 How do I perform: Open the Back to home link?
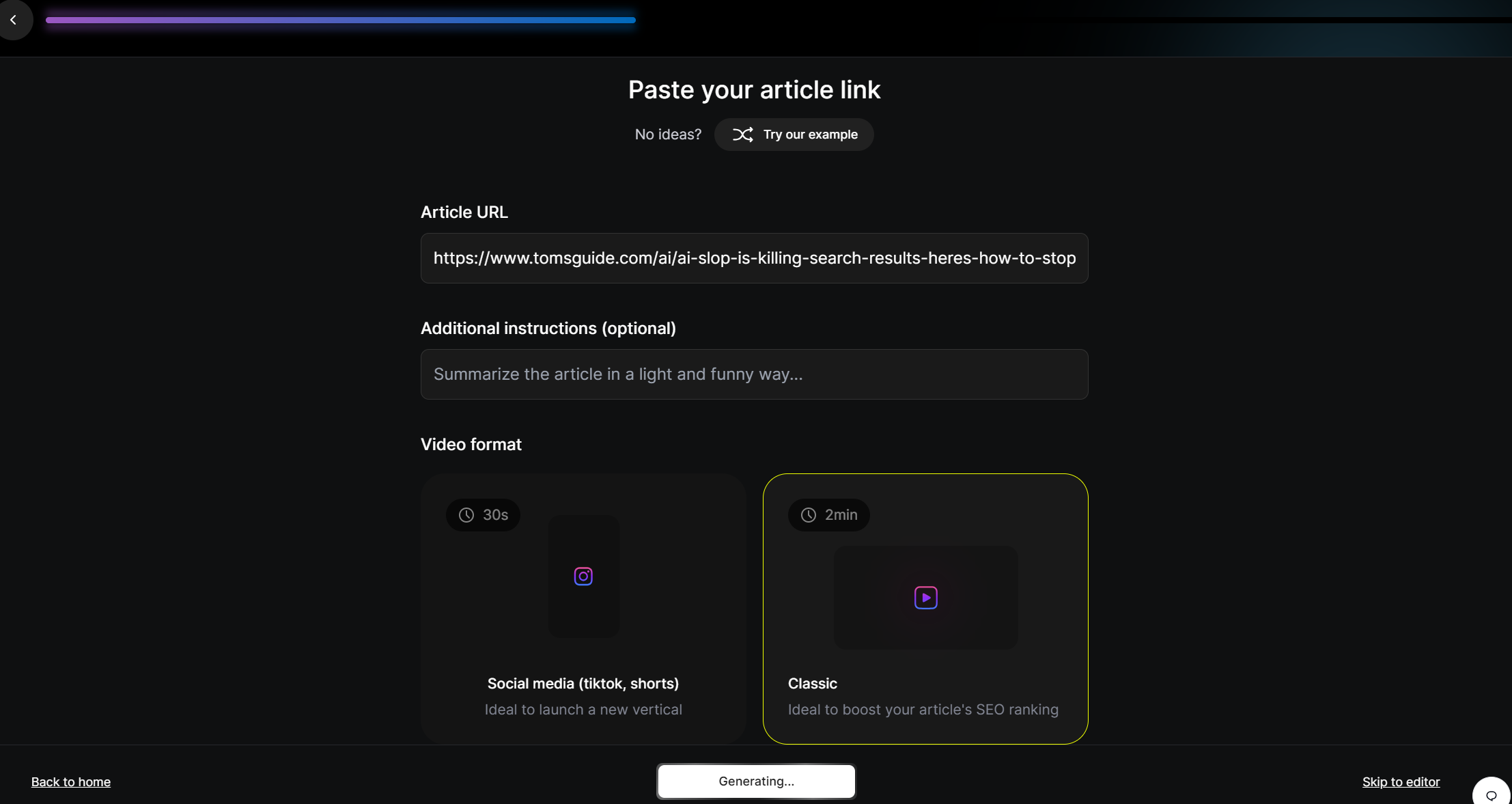70,781
